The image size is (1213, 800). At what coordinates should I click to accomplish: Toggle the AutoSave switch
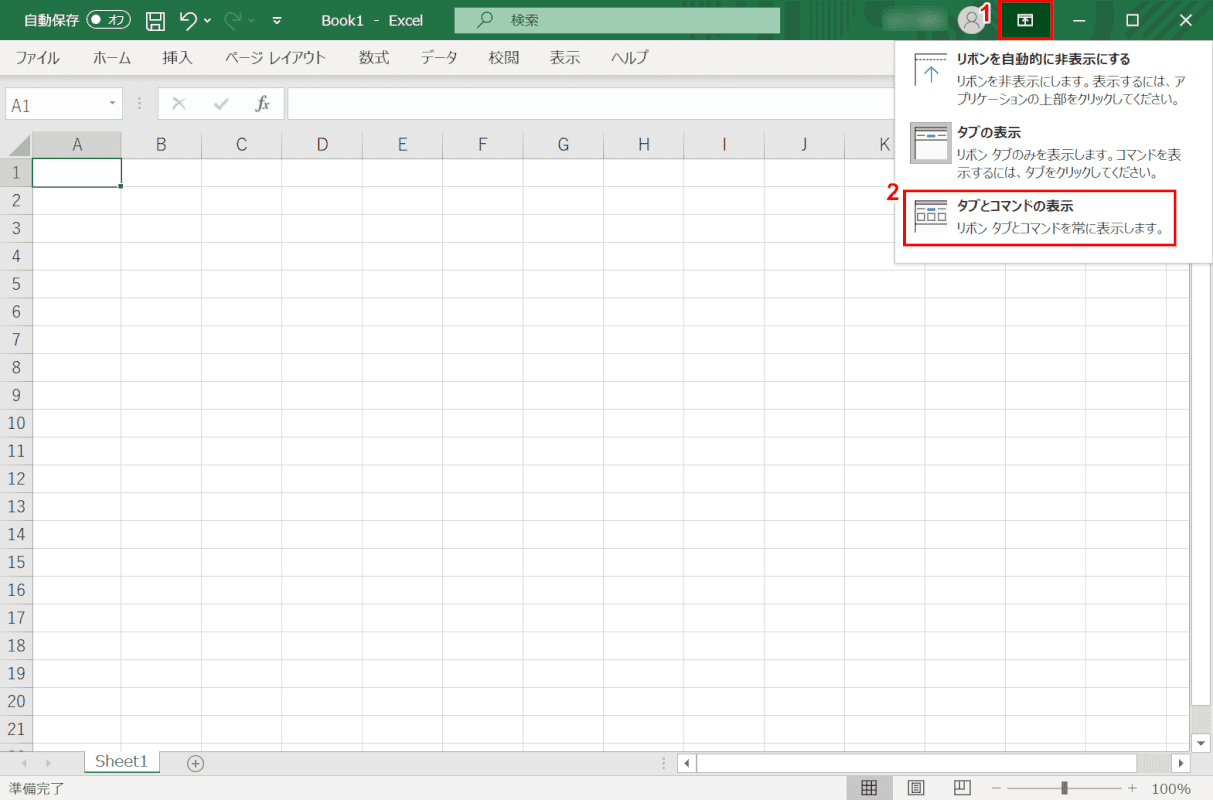(x=109, y=20)
